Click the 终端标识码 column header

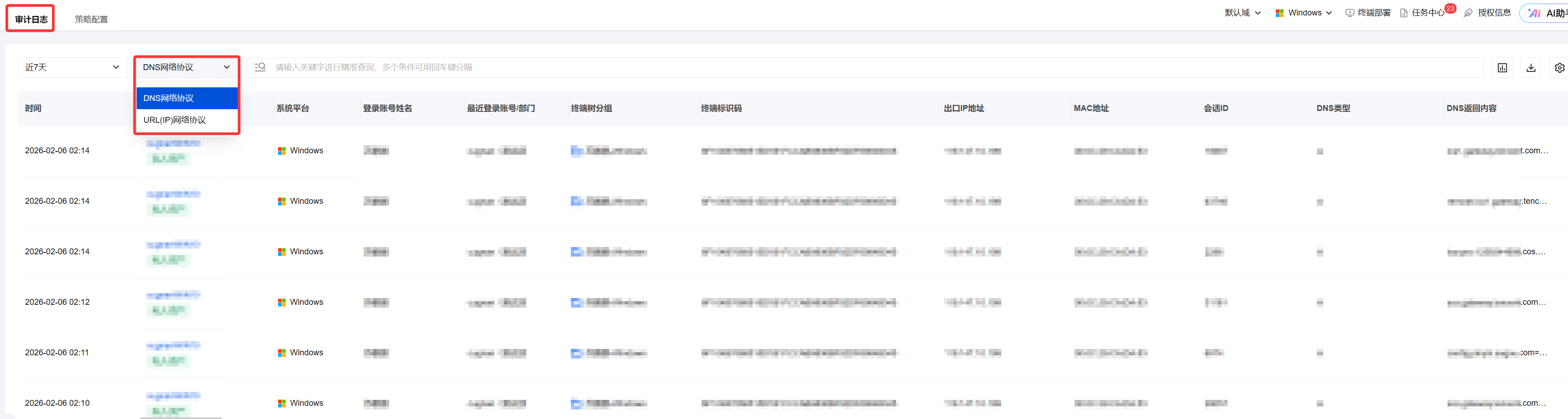point(721,108)
